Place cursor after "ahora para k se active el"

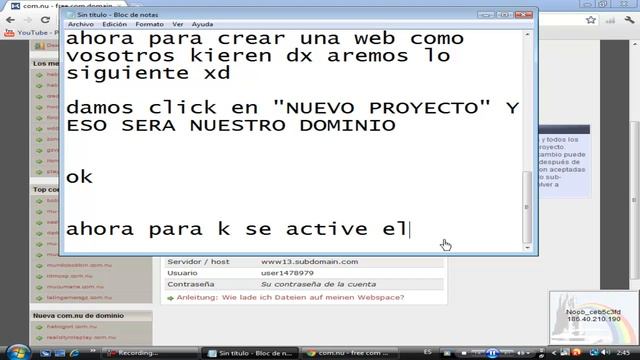pyautogui.click(x=409, y=229)
